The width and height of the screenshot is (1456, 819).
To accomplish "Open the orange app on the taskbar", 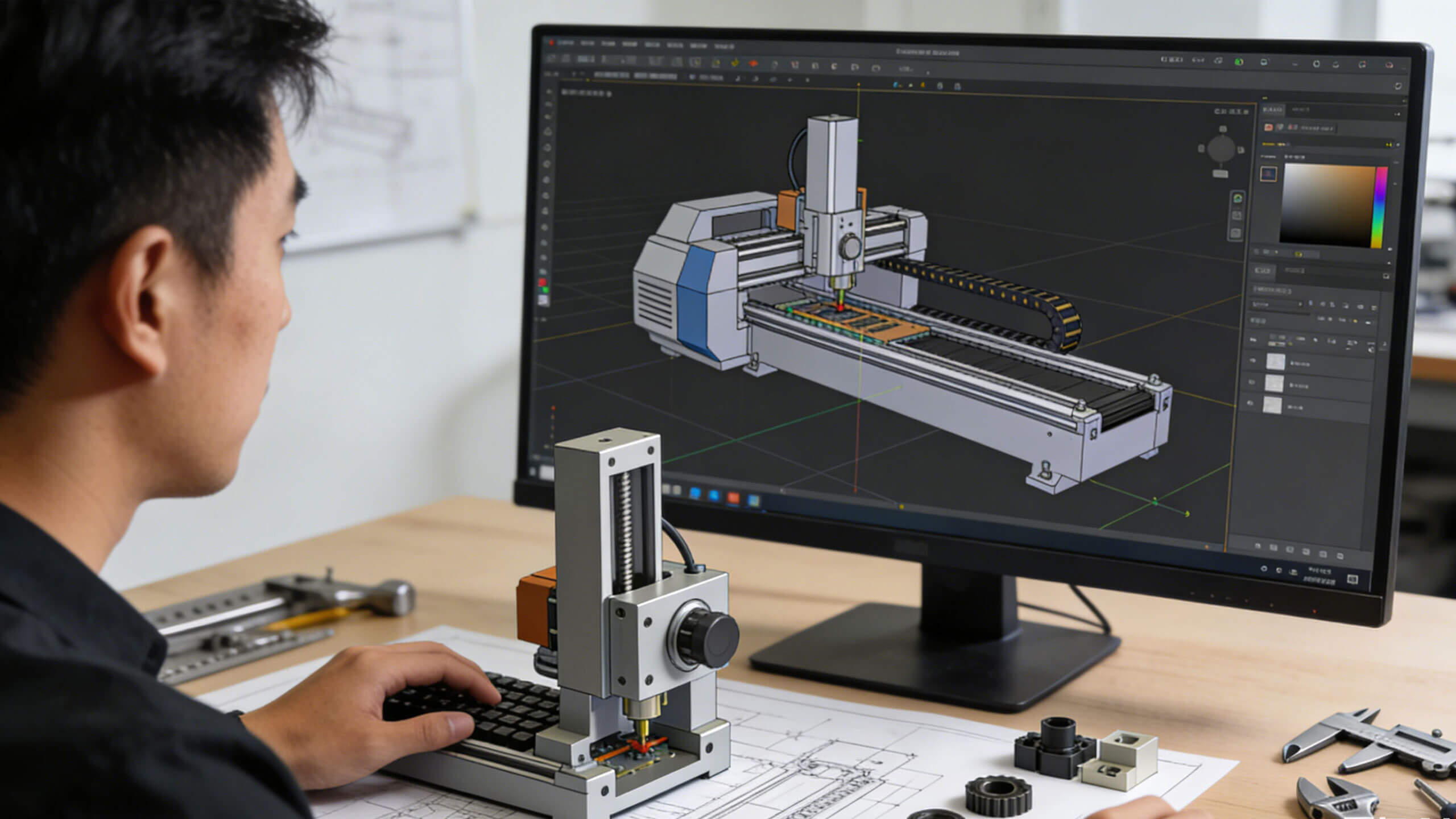I will 733,498.
